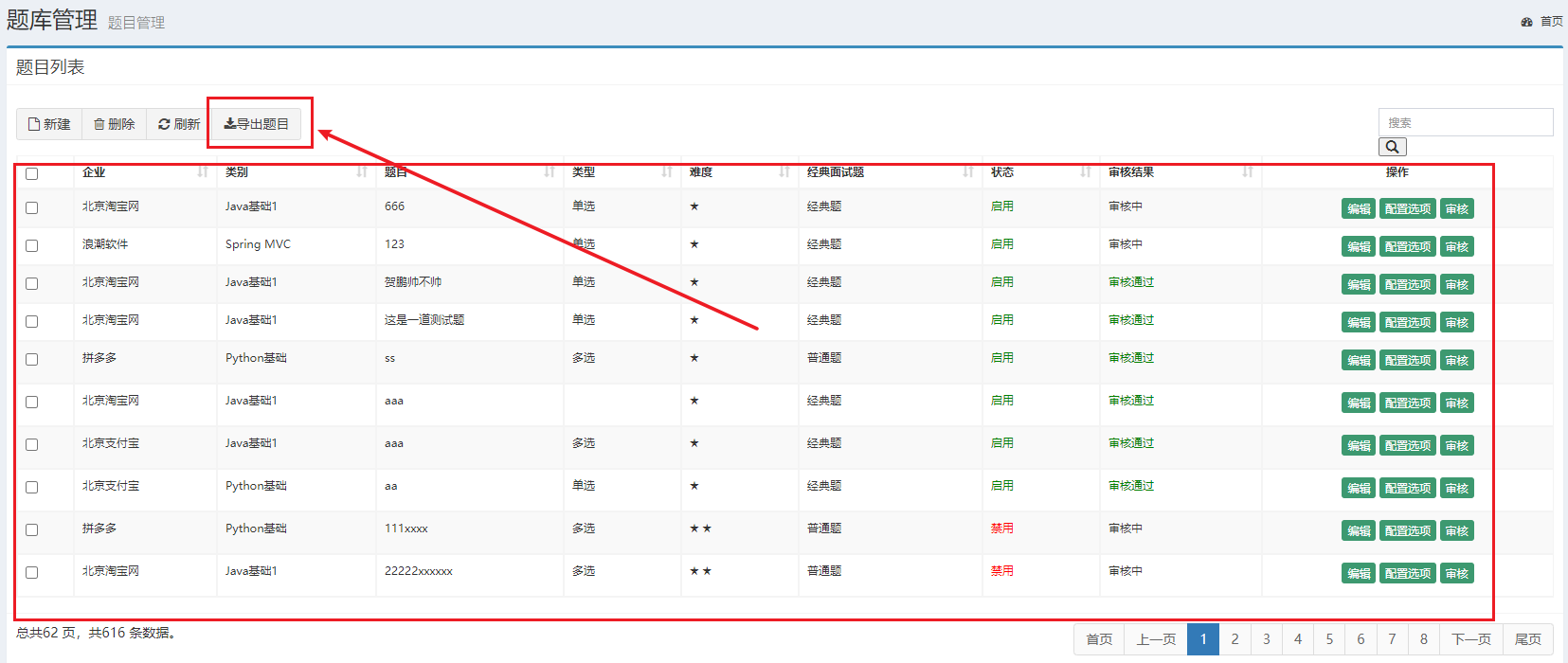Check the 浪潮软件 Spring MVC row
Image resolution: width=1568 pixels, height=663 pixels.
(31, 245)
